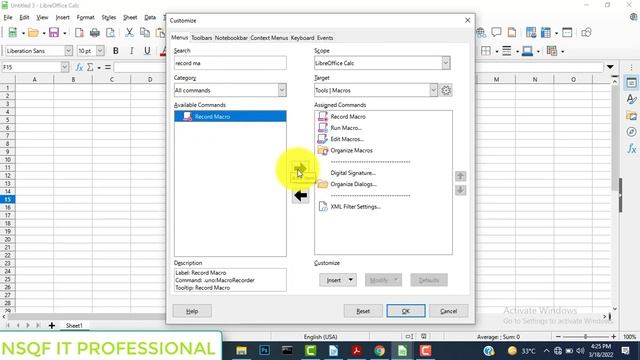Select Digital Signature... in Assigned Commands
This screenshot has width=640, height=360.
click(x=353, y=173)
